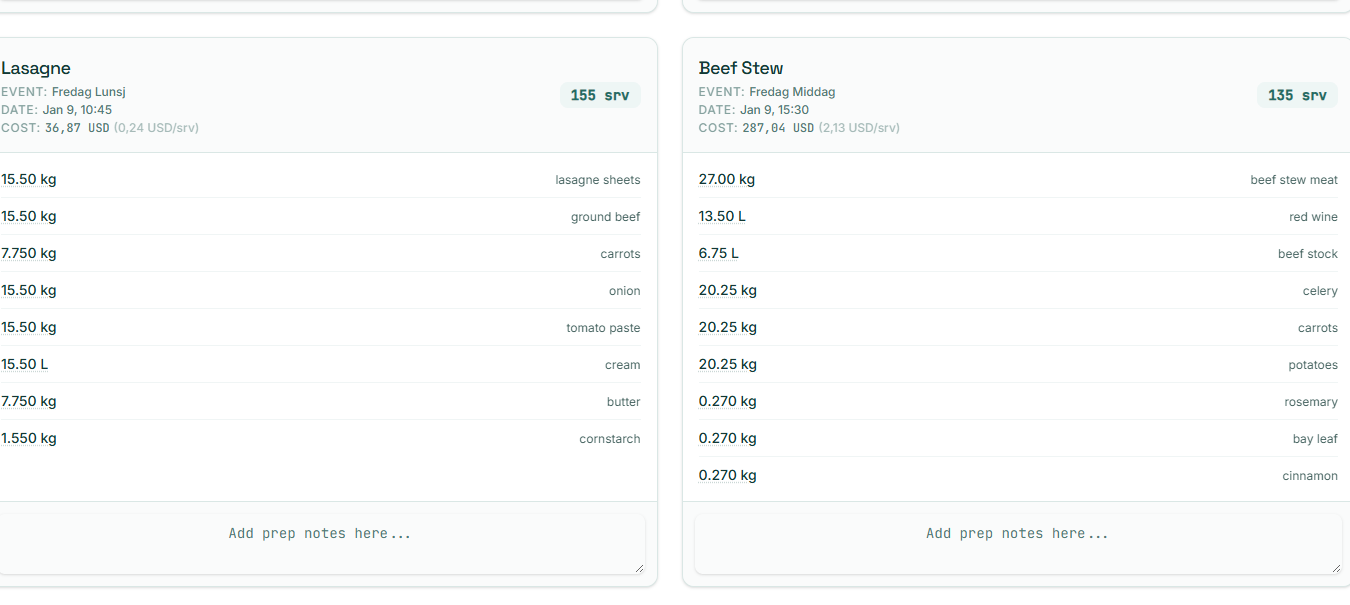Select the rosemary quantity value

coord(727,402)
